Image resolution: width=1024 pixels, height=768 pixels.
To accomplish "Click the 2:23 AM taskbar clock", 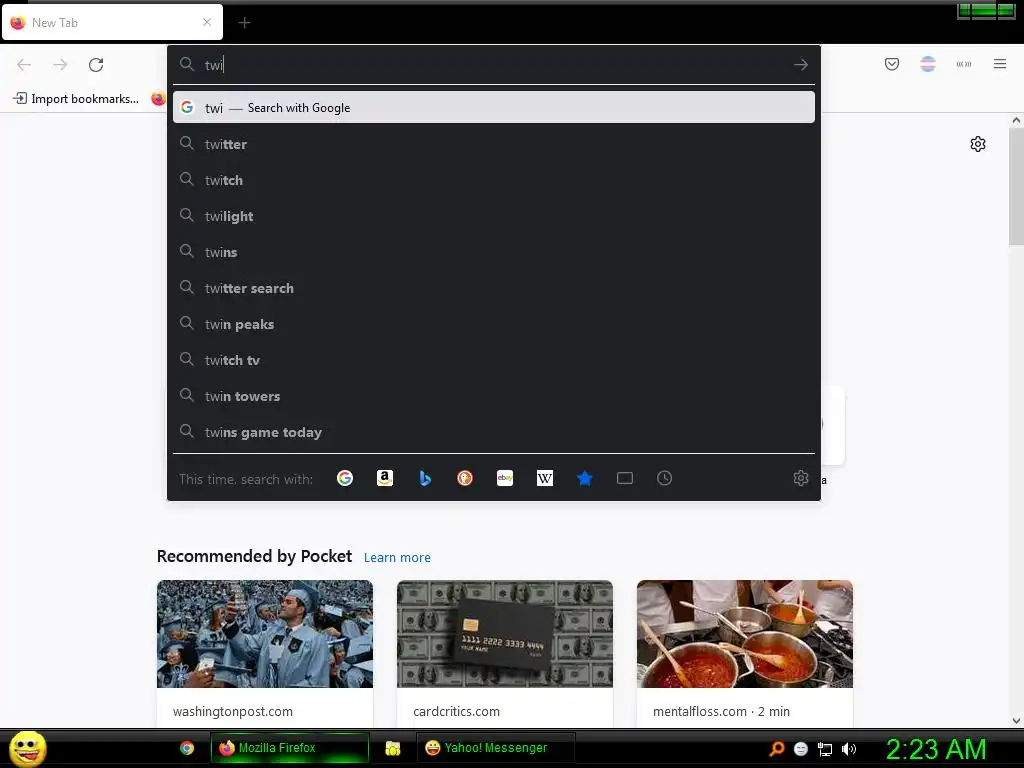I will (x=935, y=749).
